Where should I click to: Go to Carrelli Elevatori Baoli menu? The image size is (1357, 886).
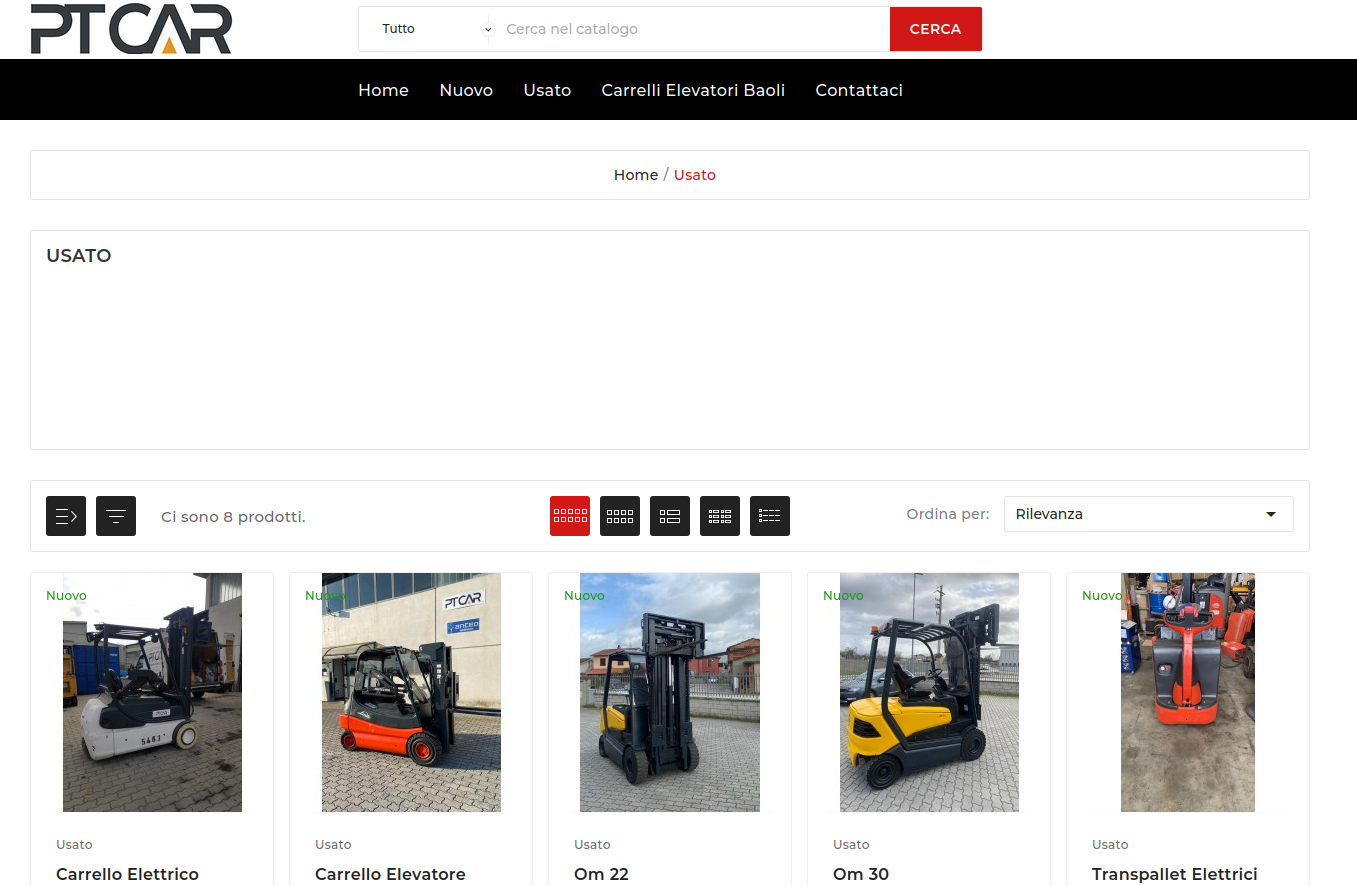click(x=693, y=90)
